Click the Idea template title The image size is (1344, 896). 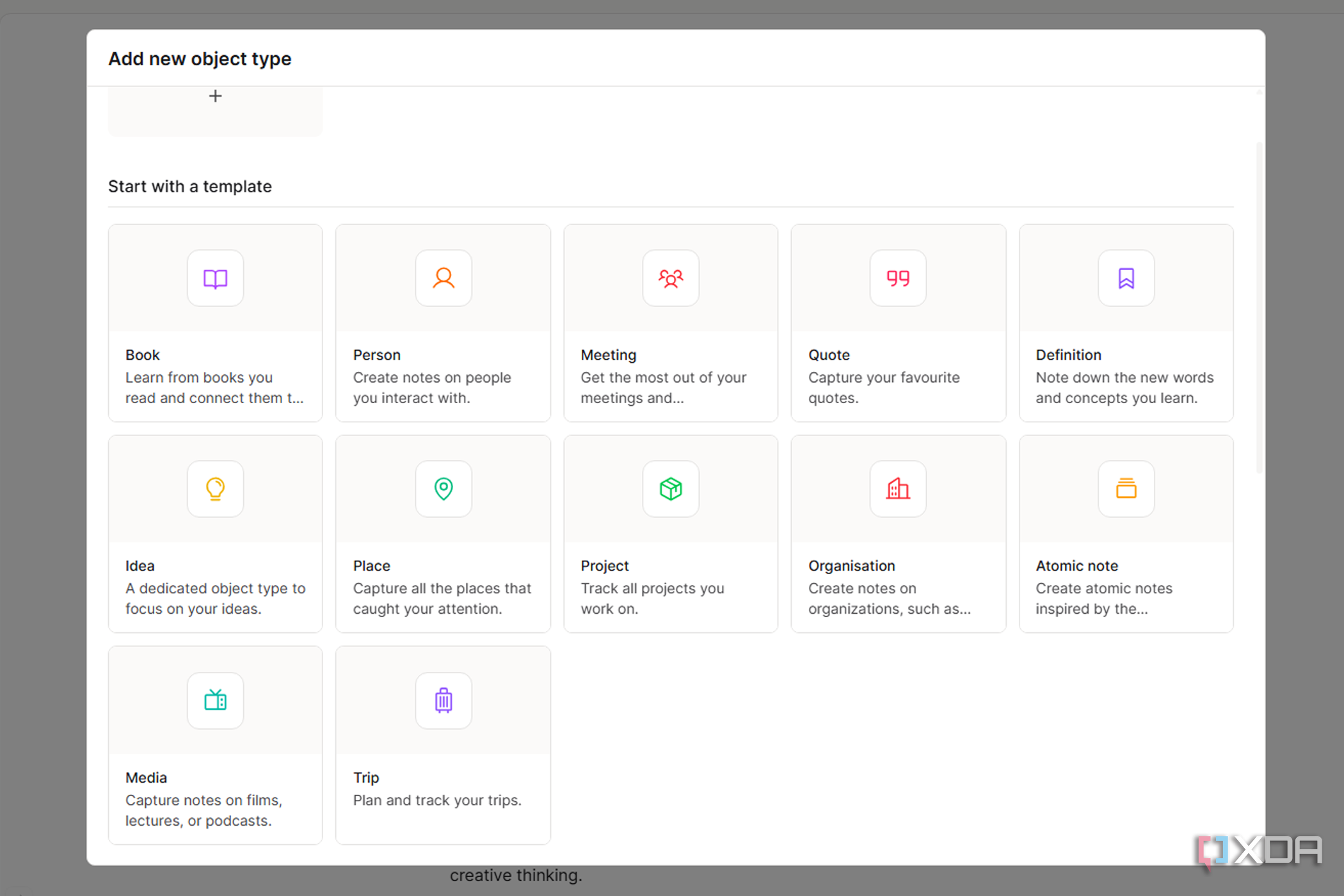[140, 566]
